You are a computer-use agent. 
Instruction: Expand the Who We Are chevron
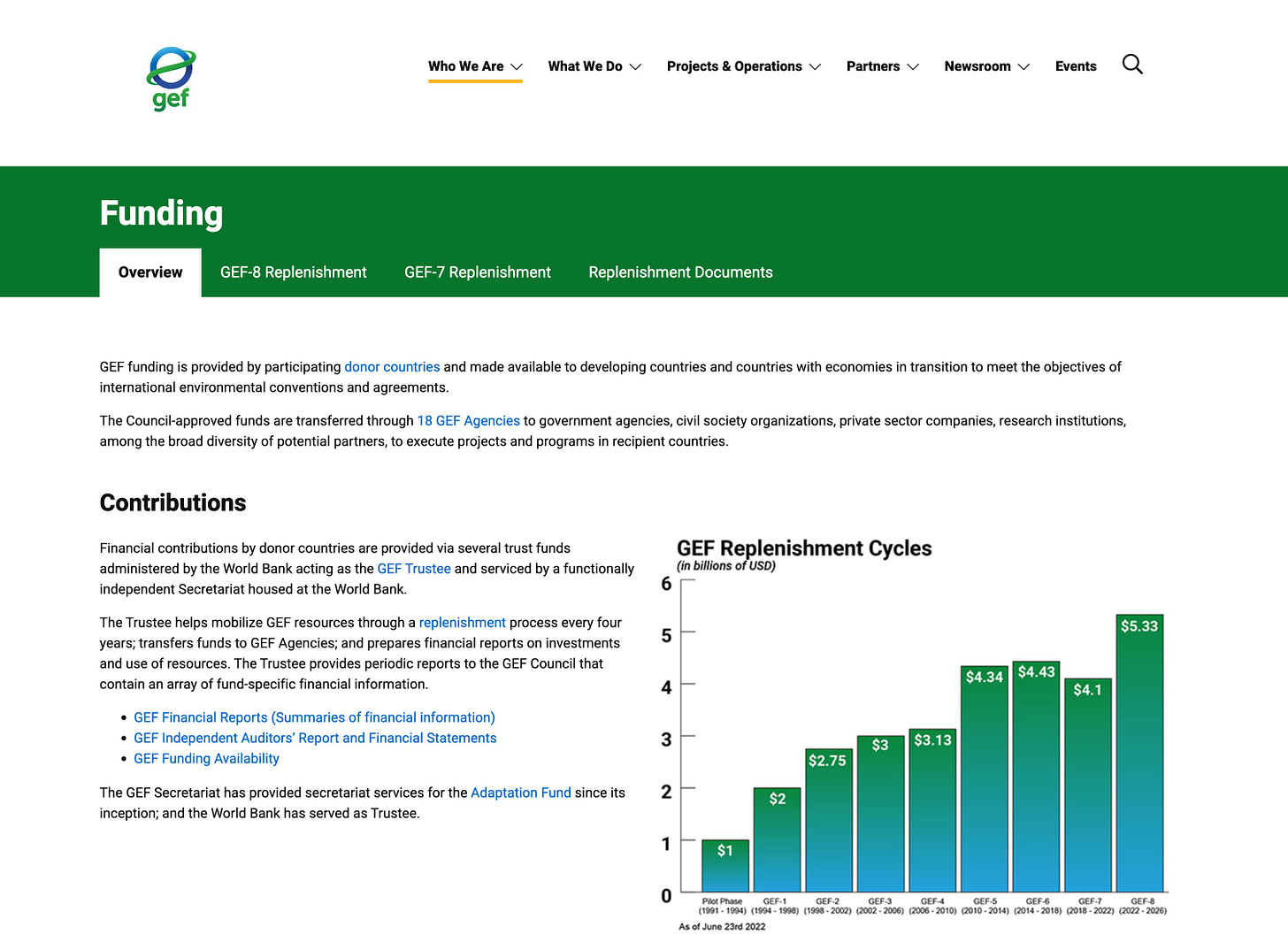[517, 67]
